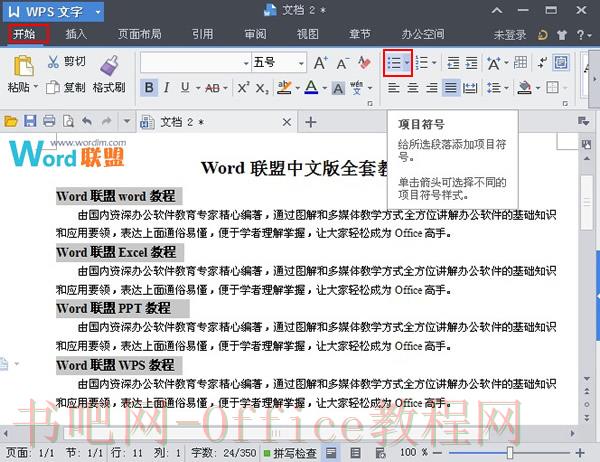Expand the bullet style dropdown arrow
600x462 pixels.
pos(407,62)
